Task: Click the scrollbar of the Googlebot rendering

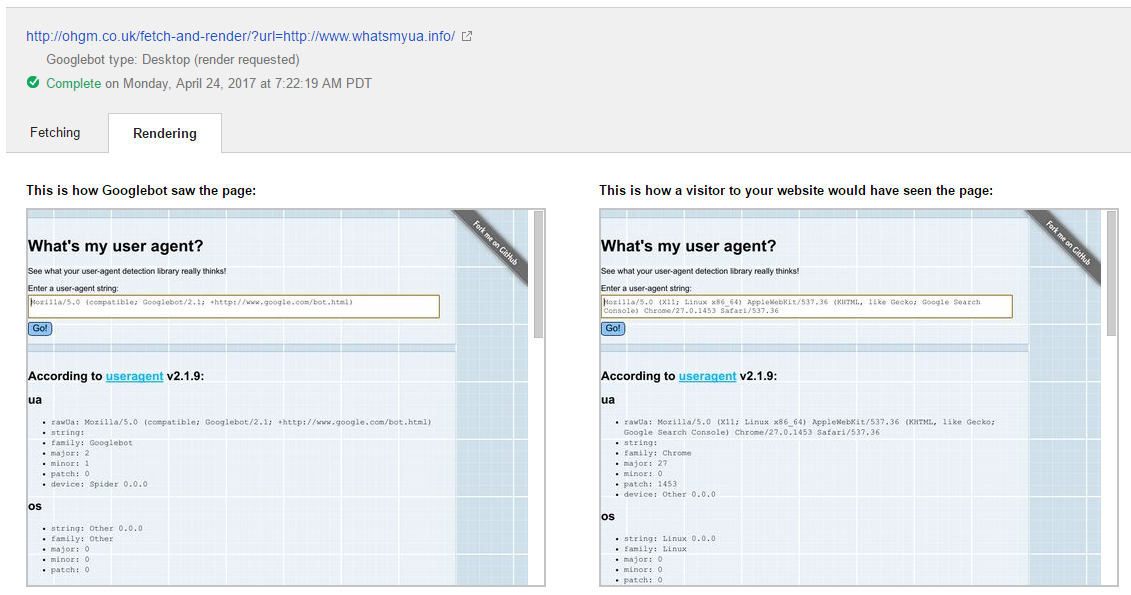Action: [539, 275]
